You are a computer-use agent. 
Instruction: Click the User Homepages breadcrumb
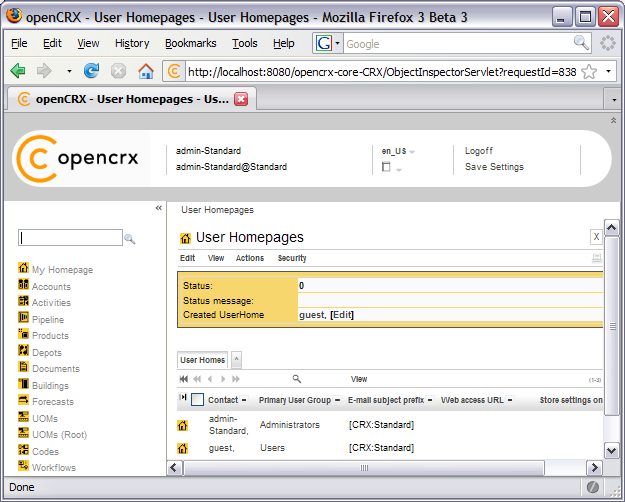[217, 210]
